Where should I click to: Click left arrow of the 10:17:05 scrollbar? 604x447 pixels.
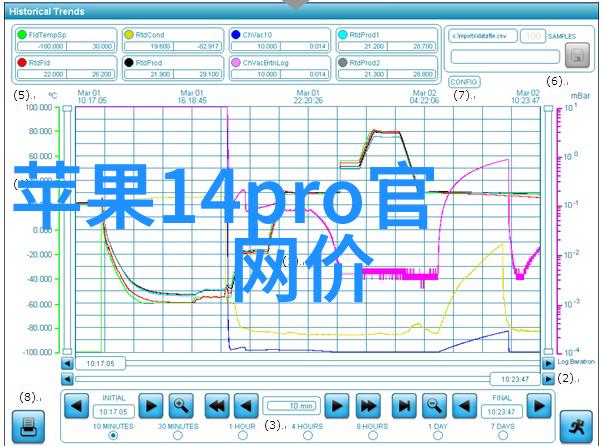(67, 363)
